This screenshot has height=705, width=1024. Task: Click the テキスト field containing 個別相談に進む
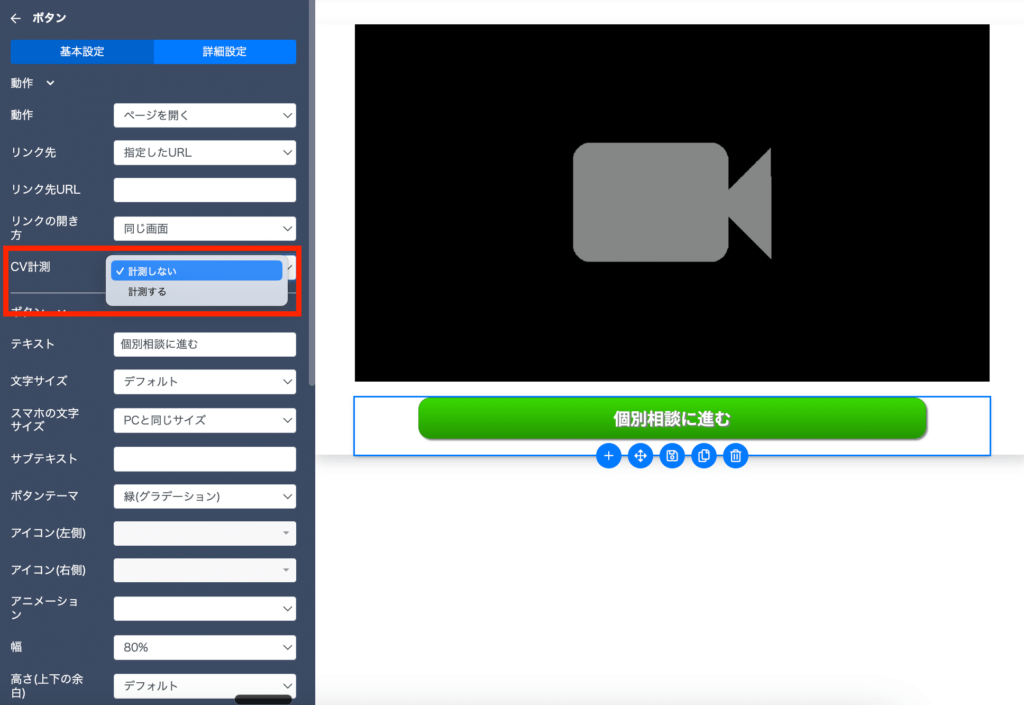click(204, 345)
